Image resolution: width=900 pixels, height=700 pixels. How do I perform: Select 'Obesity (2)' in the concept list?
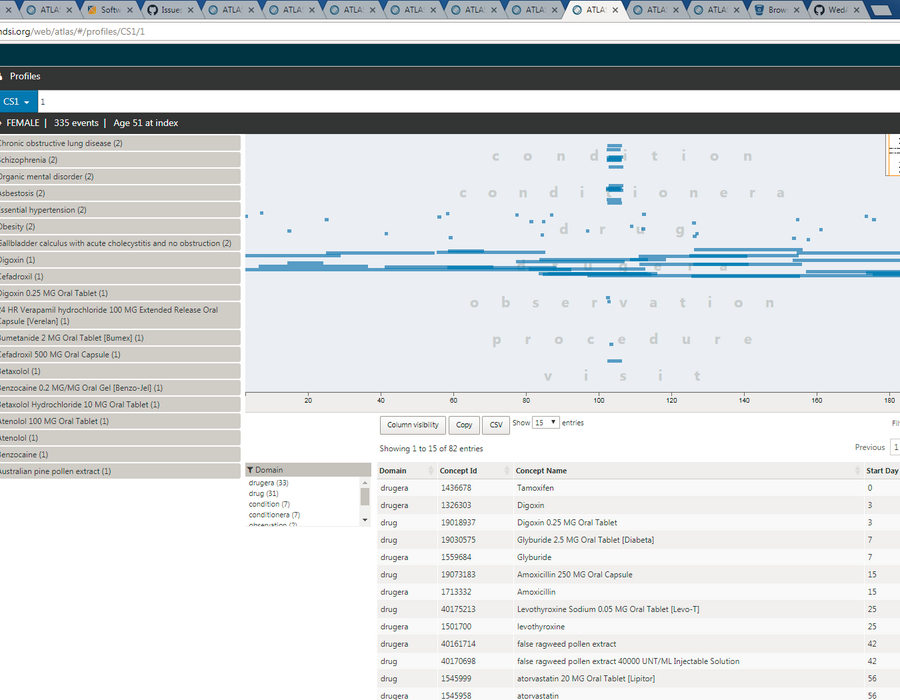[120, 227]
